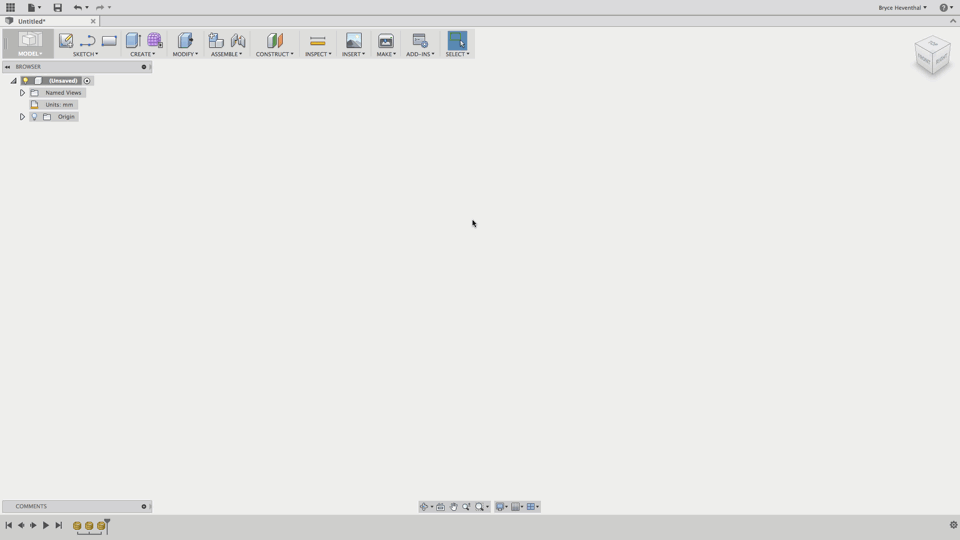
Task: Click the File document icon
Action: pos(31,7)
